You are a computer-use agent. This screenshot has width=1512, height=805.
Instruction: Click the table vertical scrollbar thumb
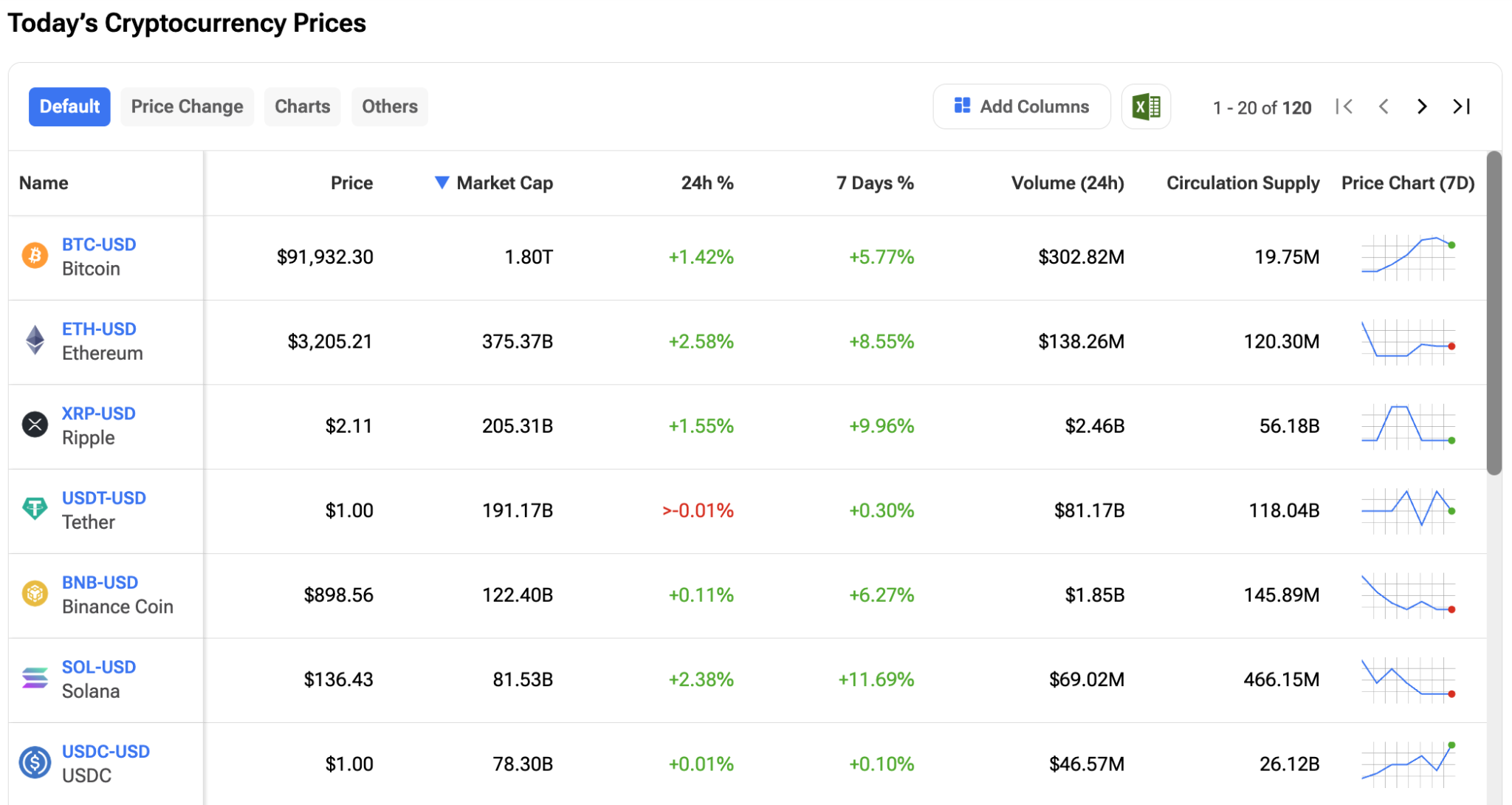[1494, 313]
